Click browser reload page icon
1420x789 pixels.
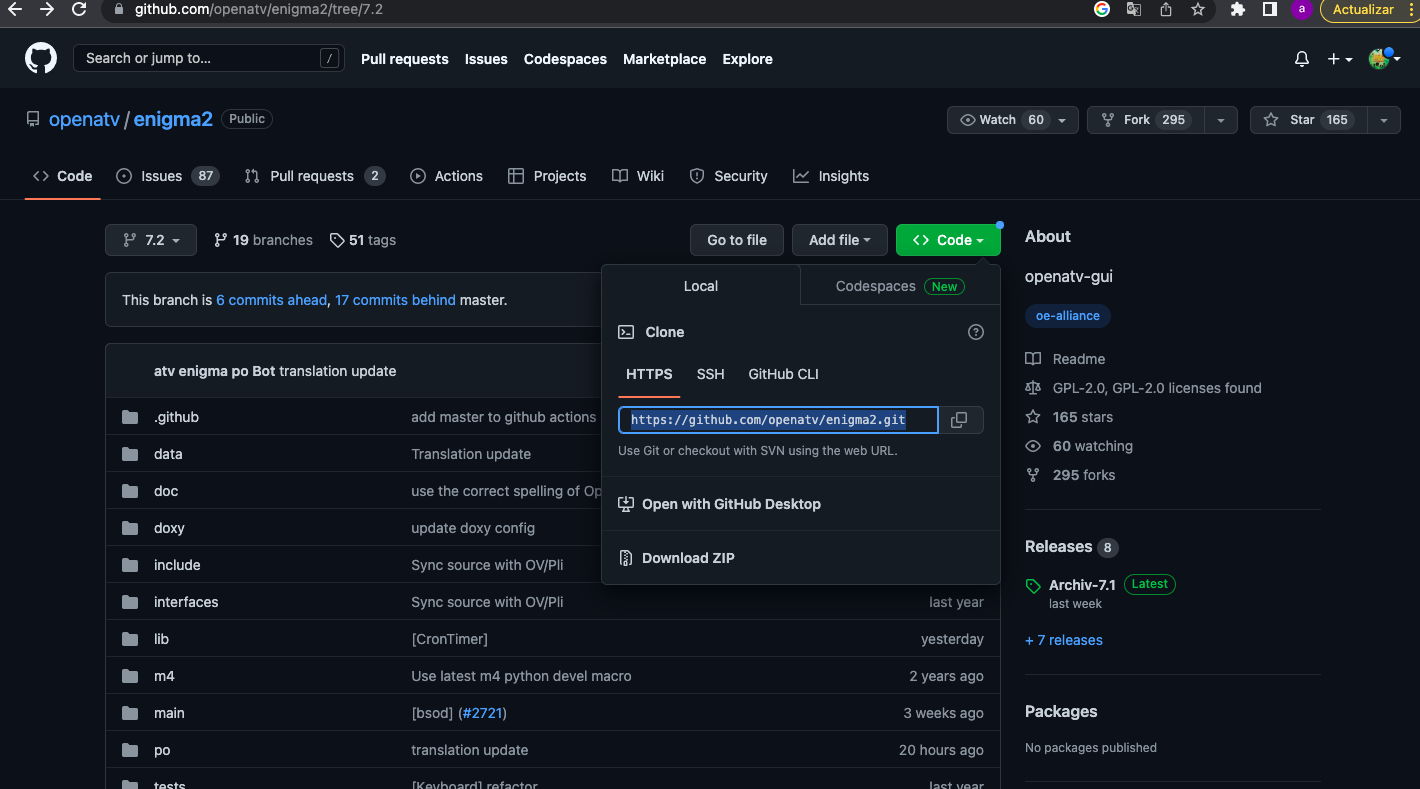pyautogui.click(x=79, y=10)
